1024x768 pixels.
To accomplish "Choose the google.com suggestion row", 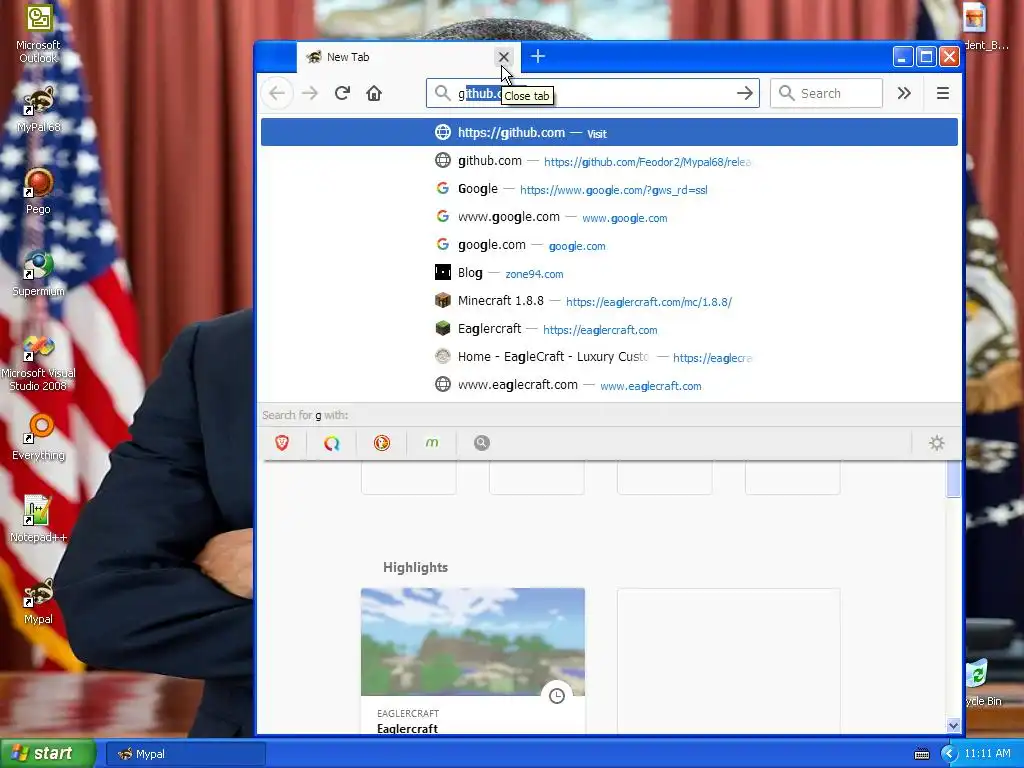I will coord(609,245).
